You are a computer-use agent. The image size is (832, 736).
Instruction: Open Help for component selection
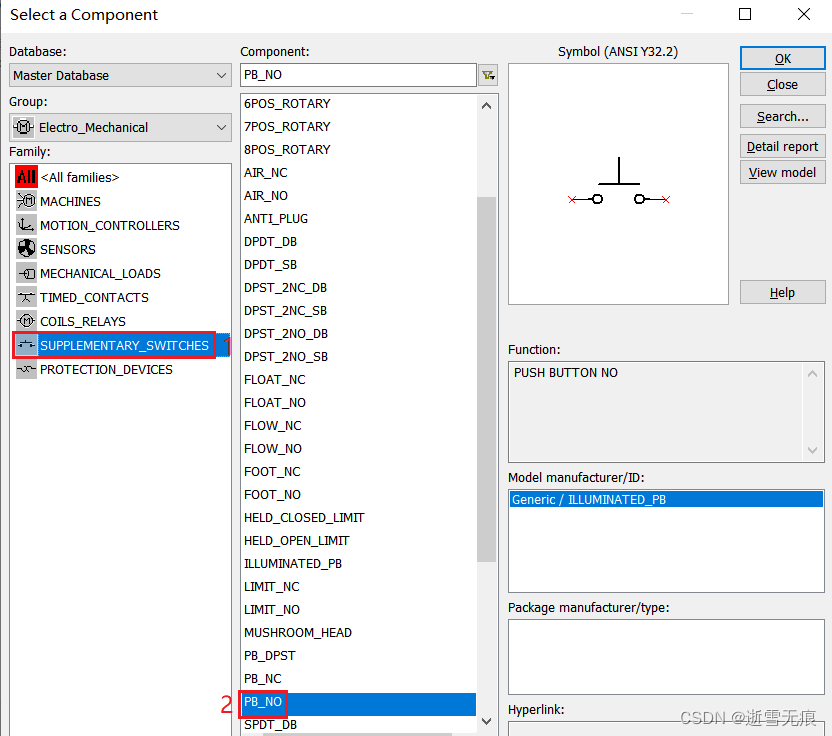782,292
